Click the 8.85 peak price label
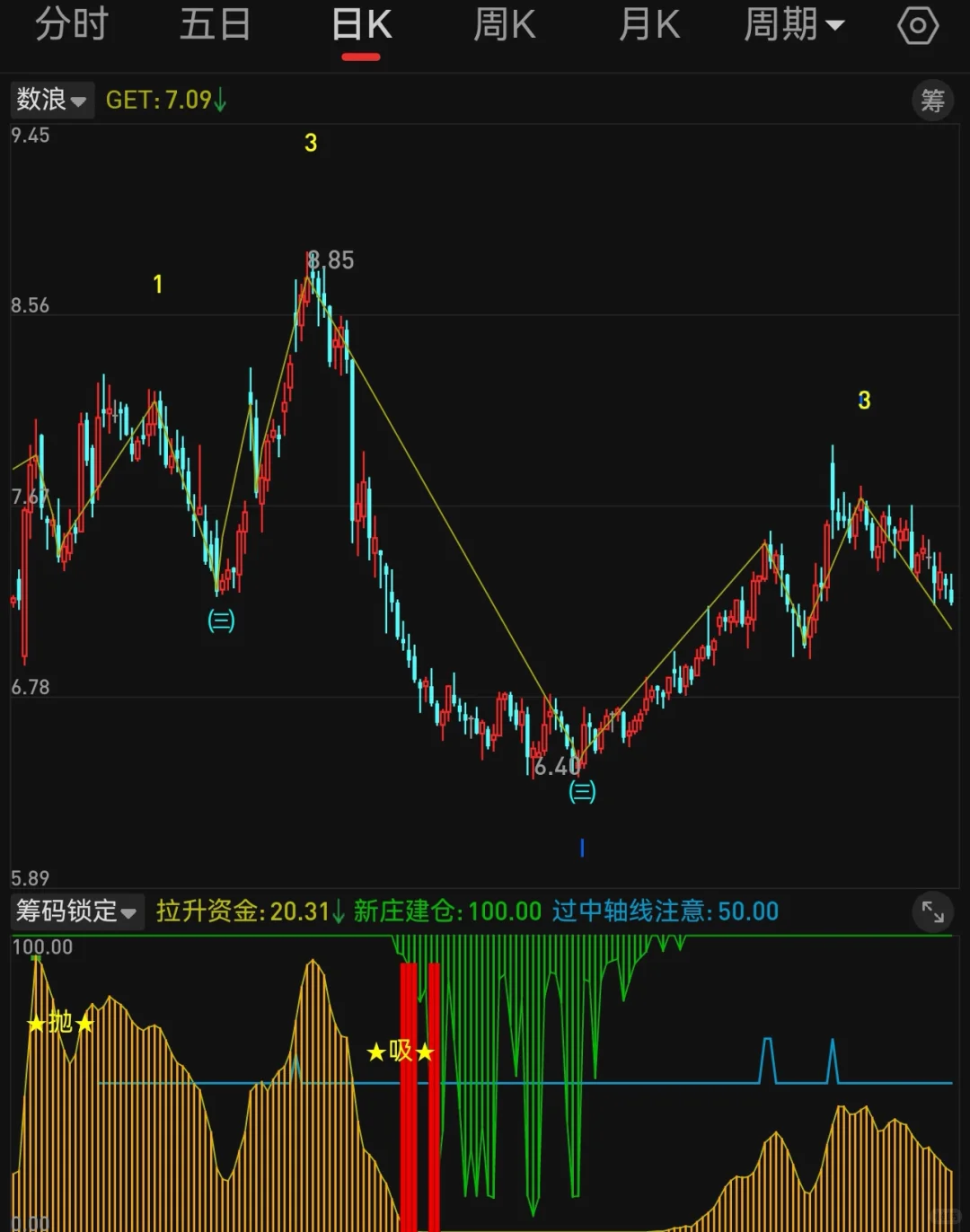 coord(331,260)
